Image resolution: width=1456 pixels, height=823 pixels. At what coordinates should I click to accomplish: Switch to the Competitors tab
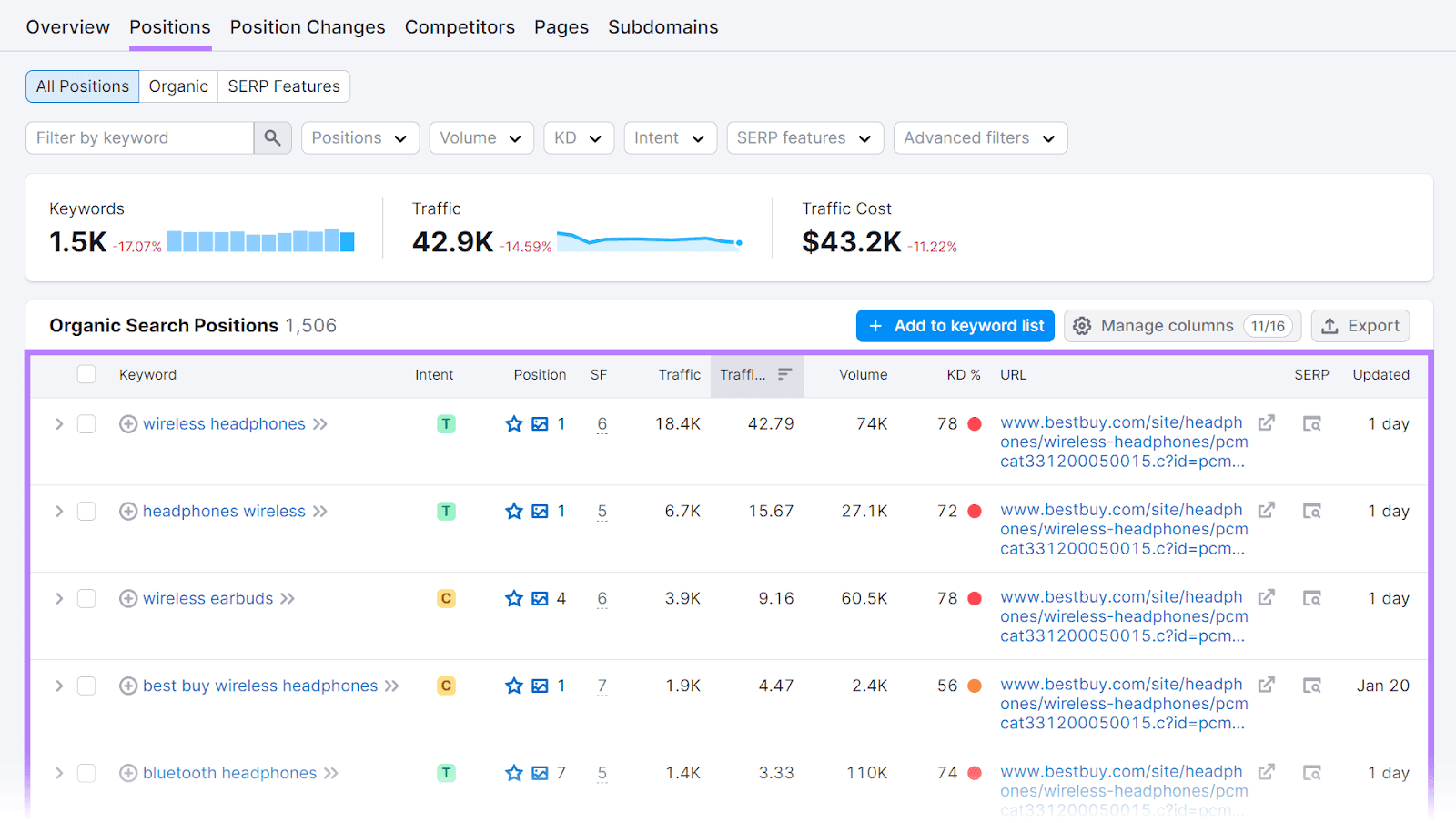tap(460, 26)
